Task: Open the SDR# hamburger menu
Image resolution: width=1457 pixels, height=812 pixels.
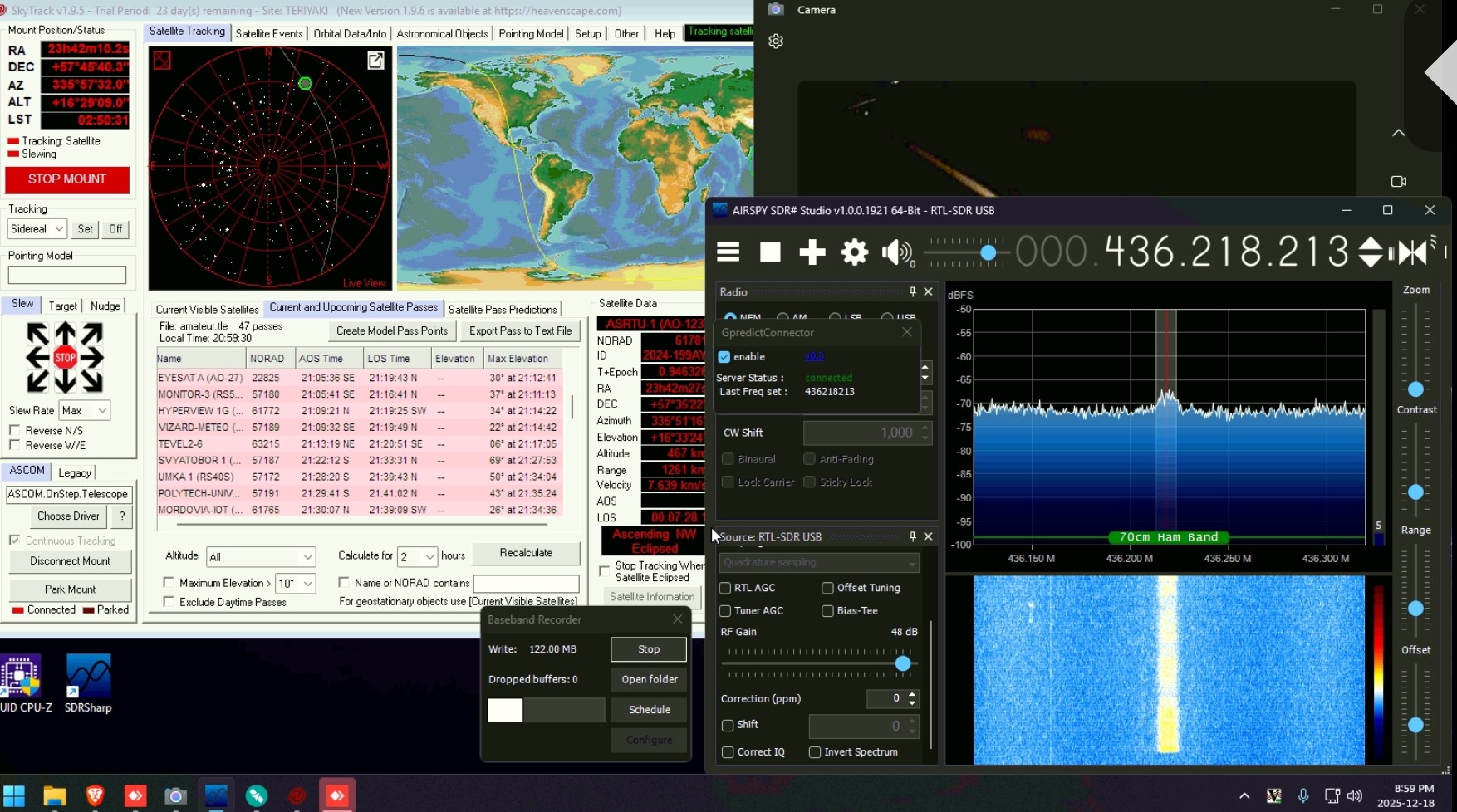Action: (x=728, y=252)
